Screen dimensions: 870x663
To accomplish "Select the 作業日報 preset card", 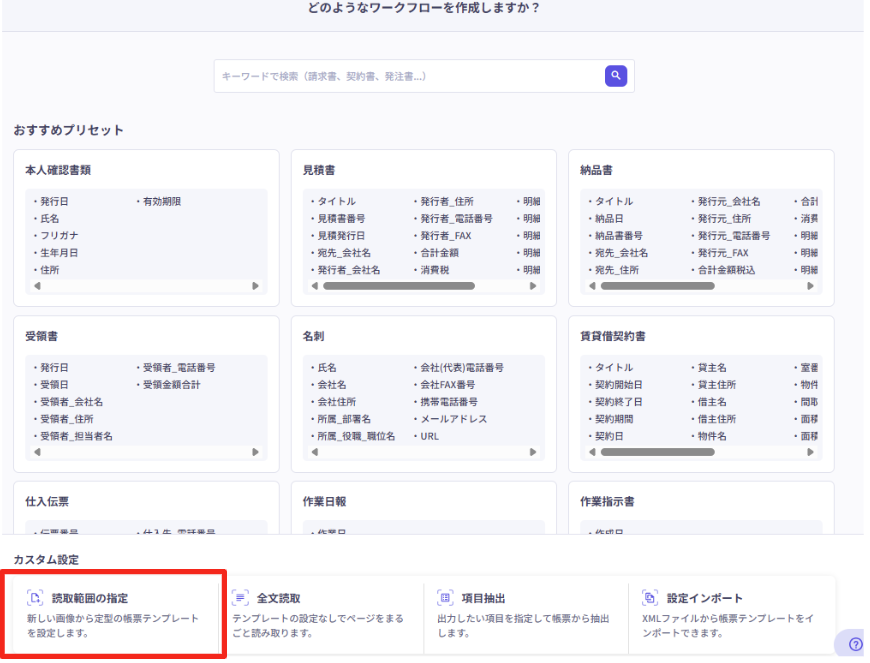I will (x=423, y=501).
